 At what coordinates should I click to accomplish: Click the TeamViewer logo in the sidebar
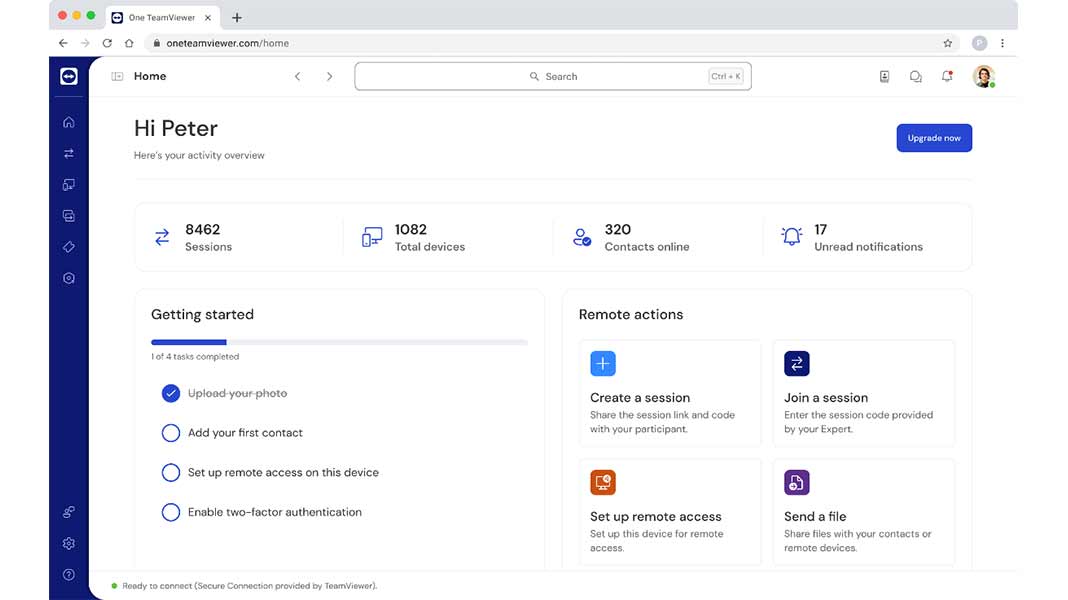[x=69, y=76]
